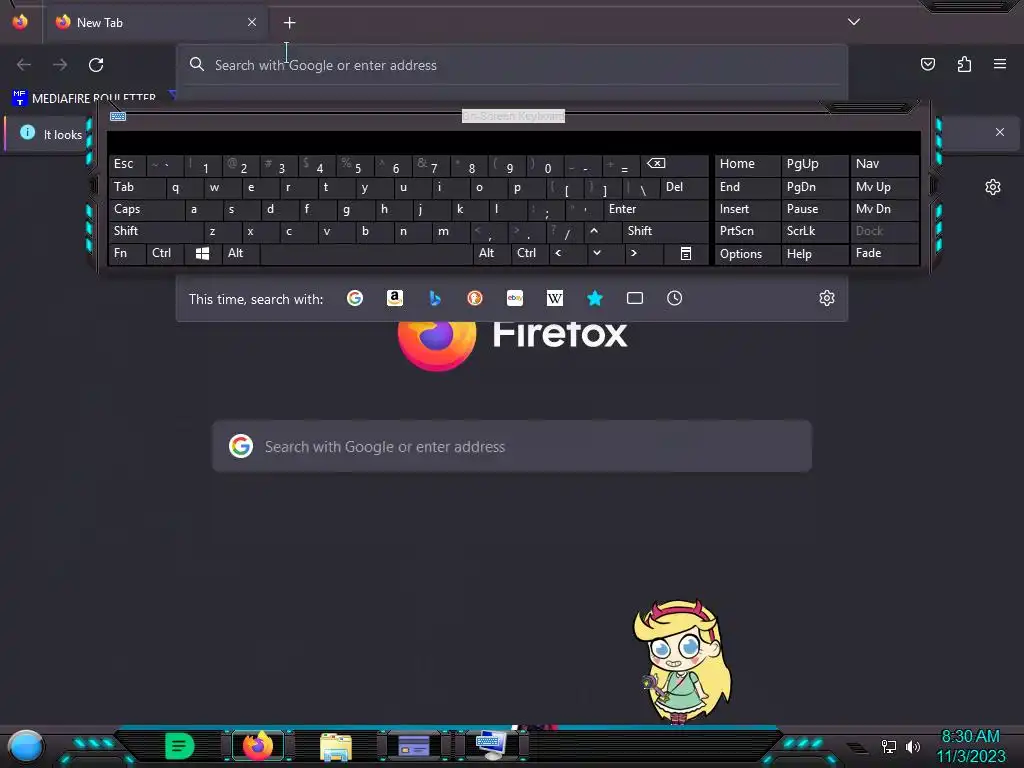Go forward using the forward arrow

60,65
